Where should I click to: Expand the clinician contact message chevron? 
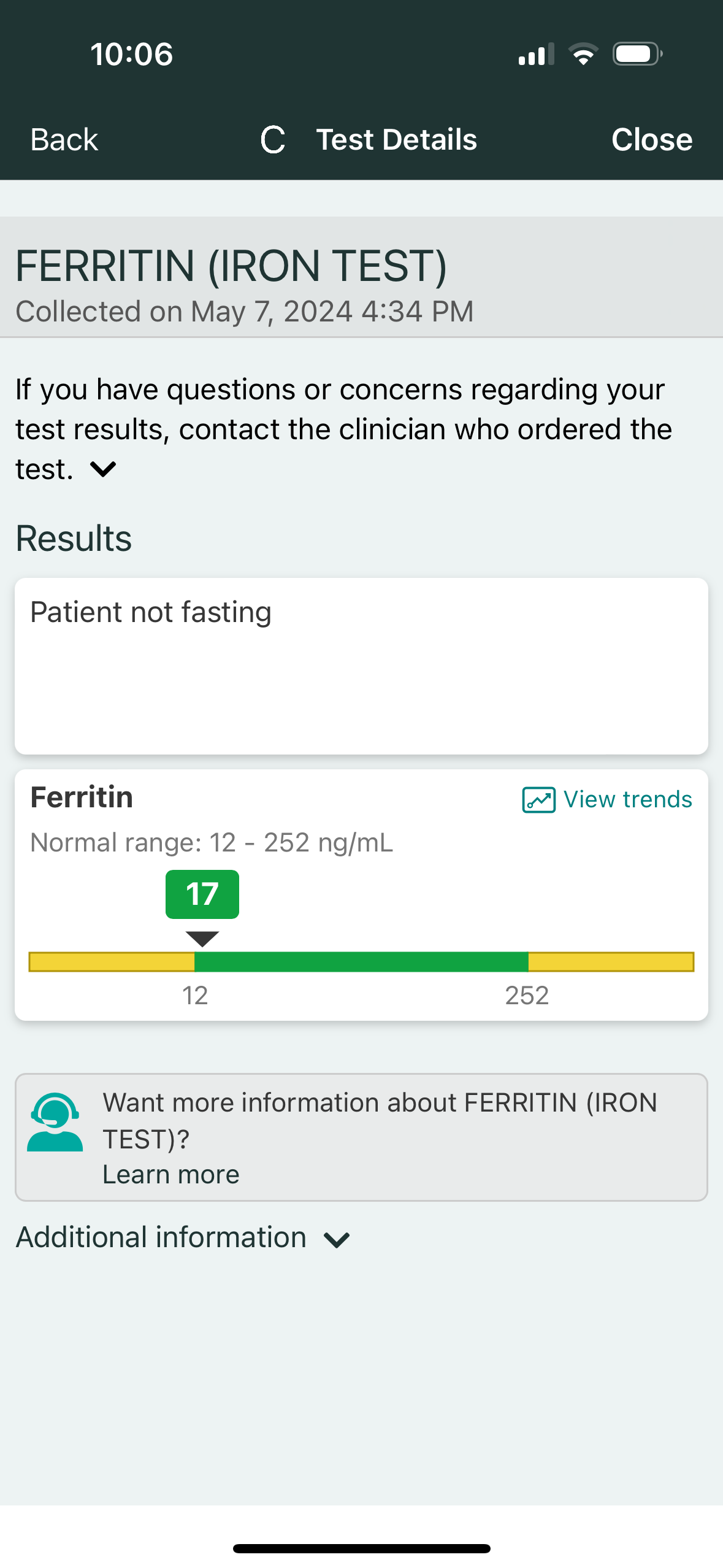pyautogui.click(x=103, y=469)
